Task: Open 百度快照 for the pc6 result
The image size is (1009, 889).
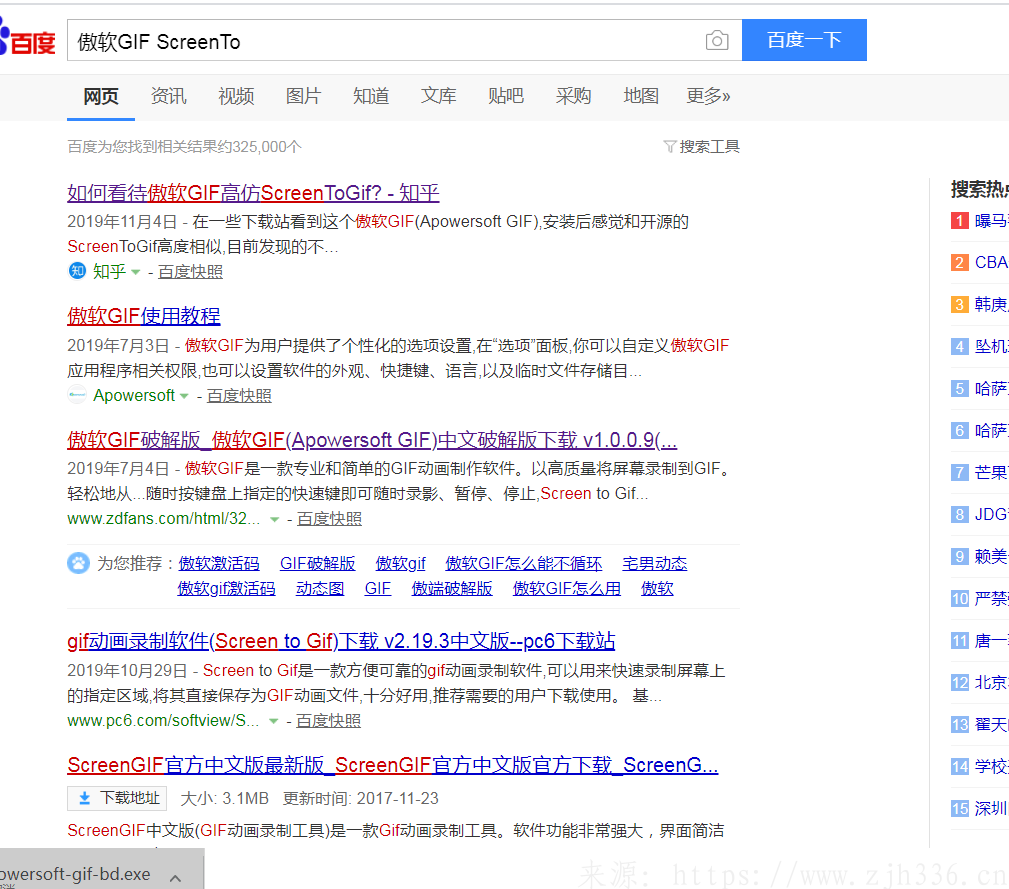Action: click(x=328, y=720)
